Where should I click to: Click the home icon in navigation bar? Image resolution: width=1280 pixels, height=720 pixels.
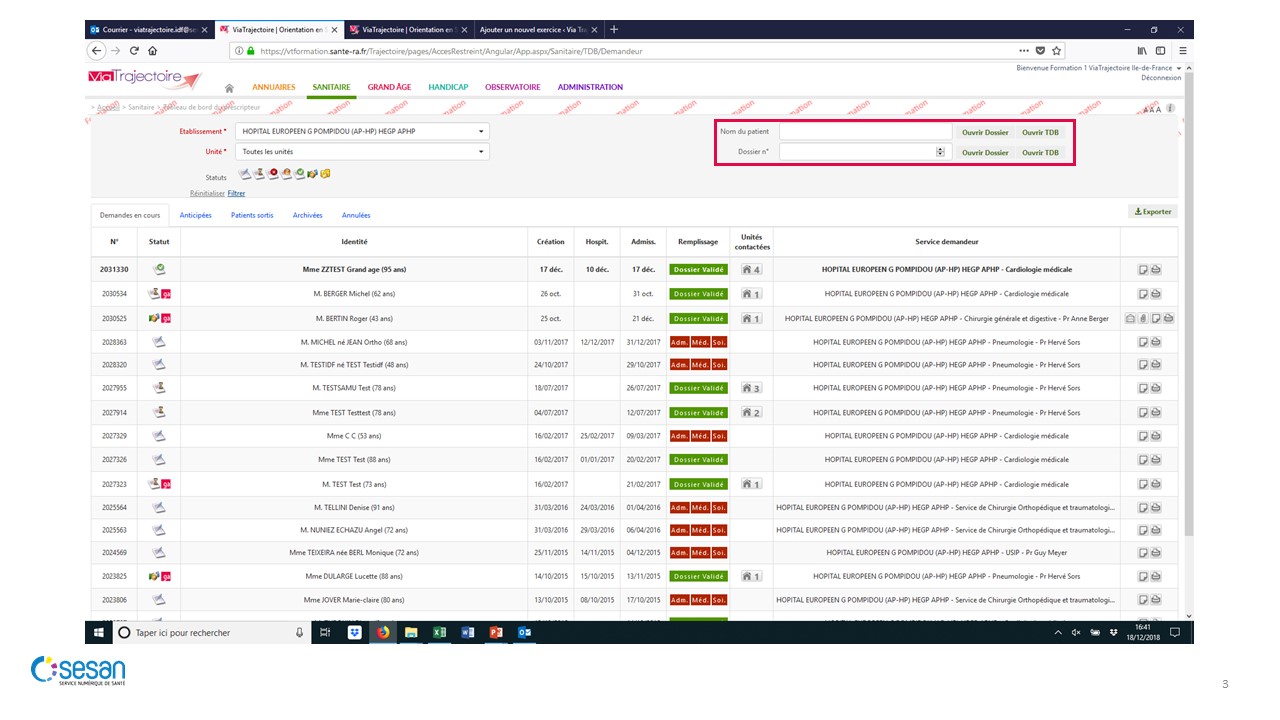[229, 88]
